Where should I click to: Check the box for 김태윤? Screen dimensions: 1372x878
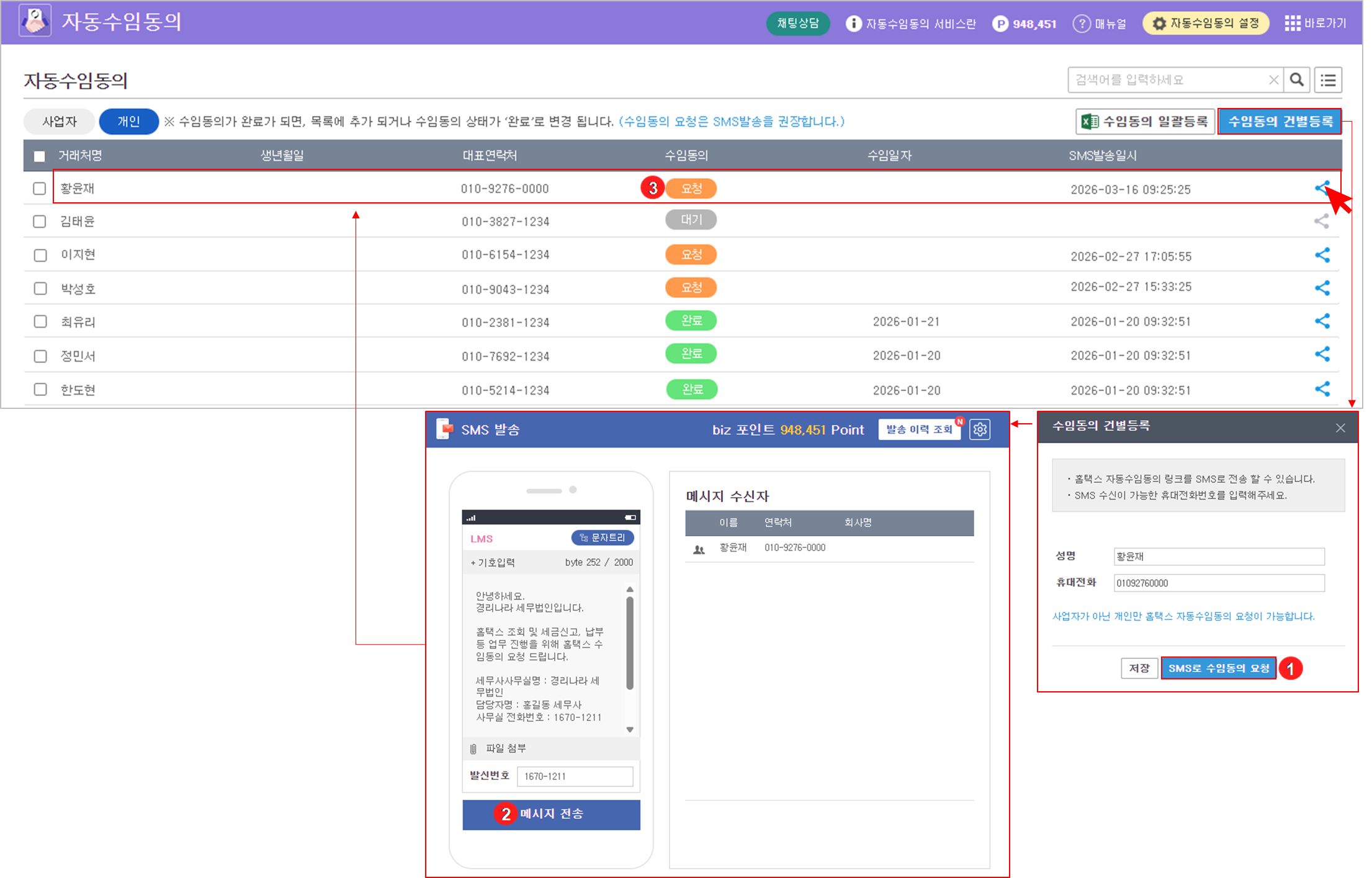[40, 222]
